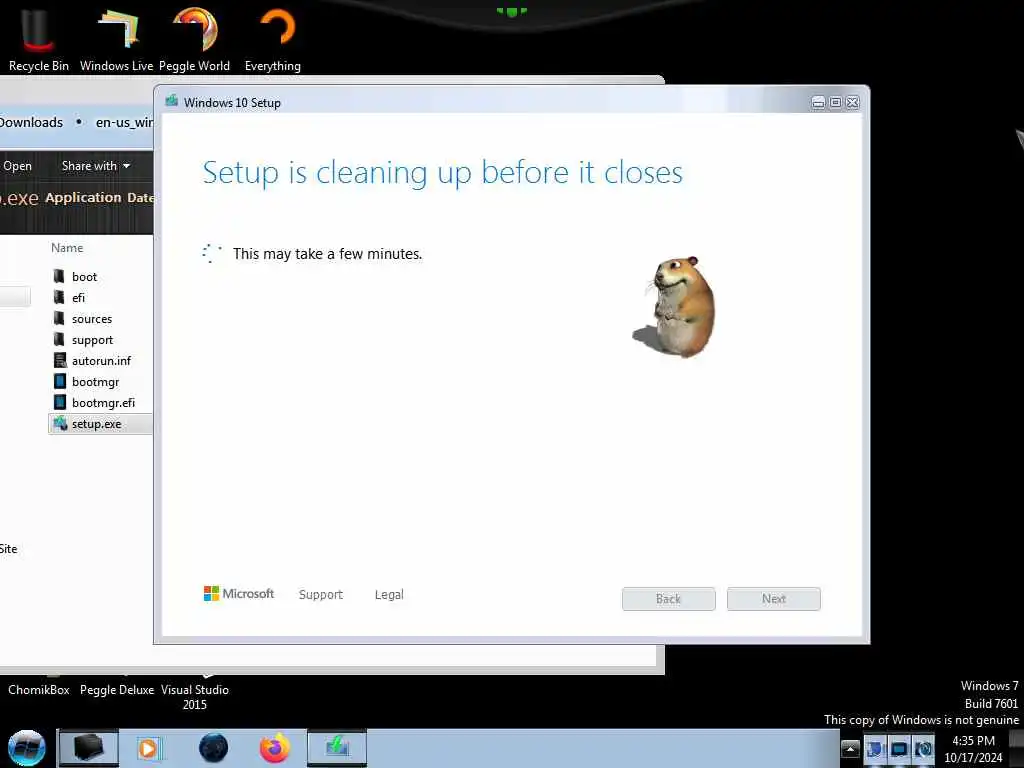
Task: Click the Name column header in Explorer
Action: (x=67, y=248)
